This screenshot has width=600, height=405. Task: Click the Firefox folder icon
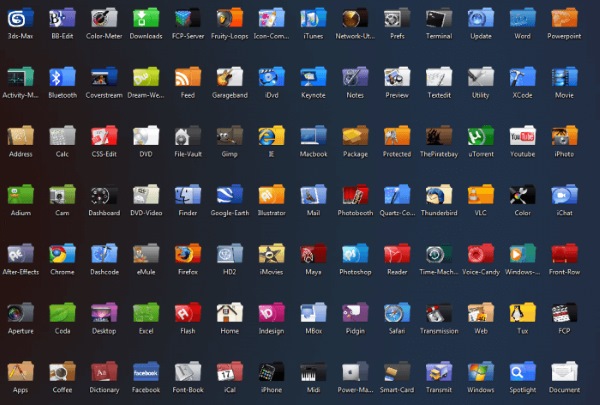pyautogui.click(x=188, y=254)
